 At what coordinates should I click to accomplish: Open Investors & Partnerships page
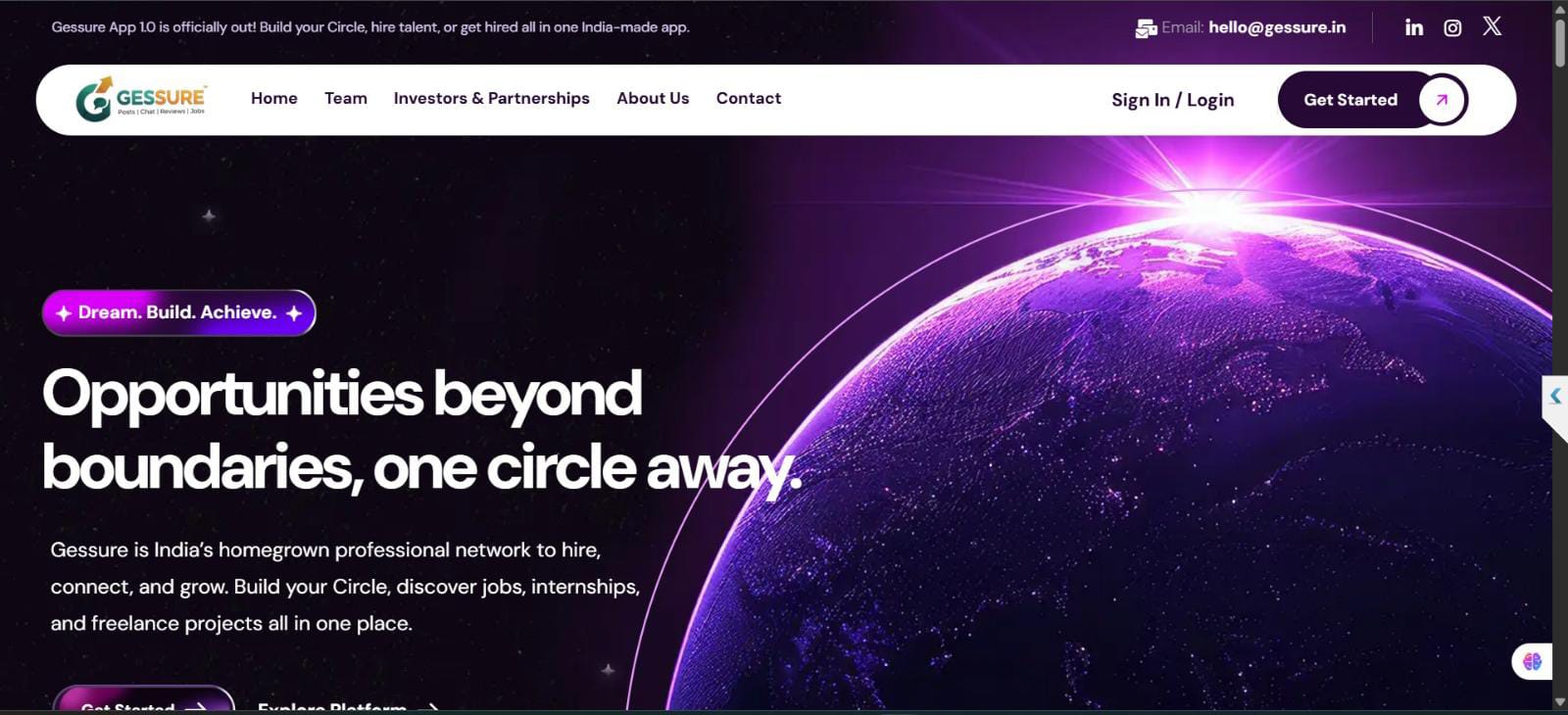click(491, 98)
